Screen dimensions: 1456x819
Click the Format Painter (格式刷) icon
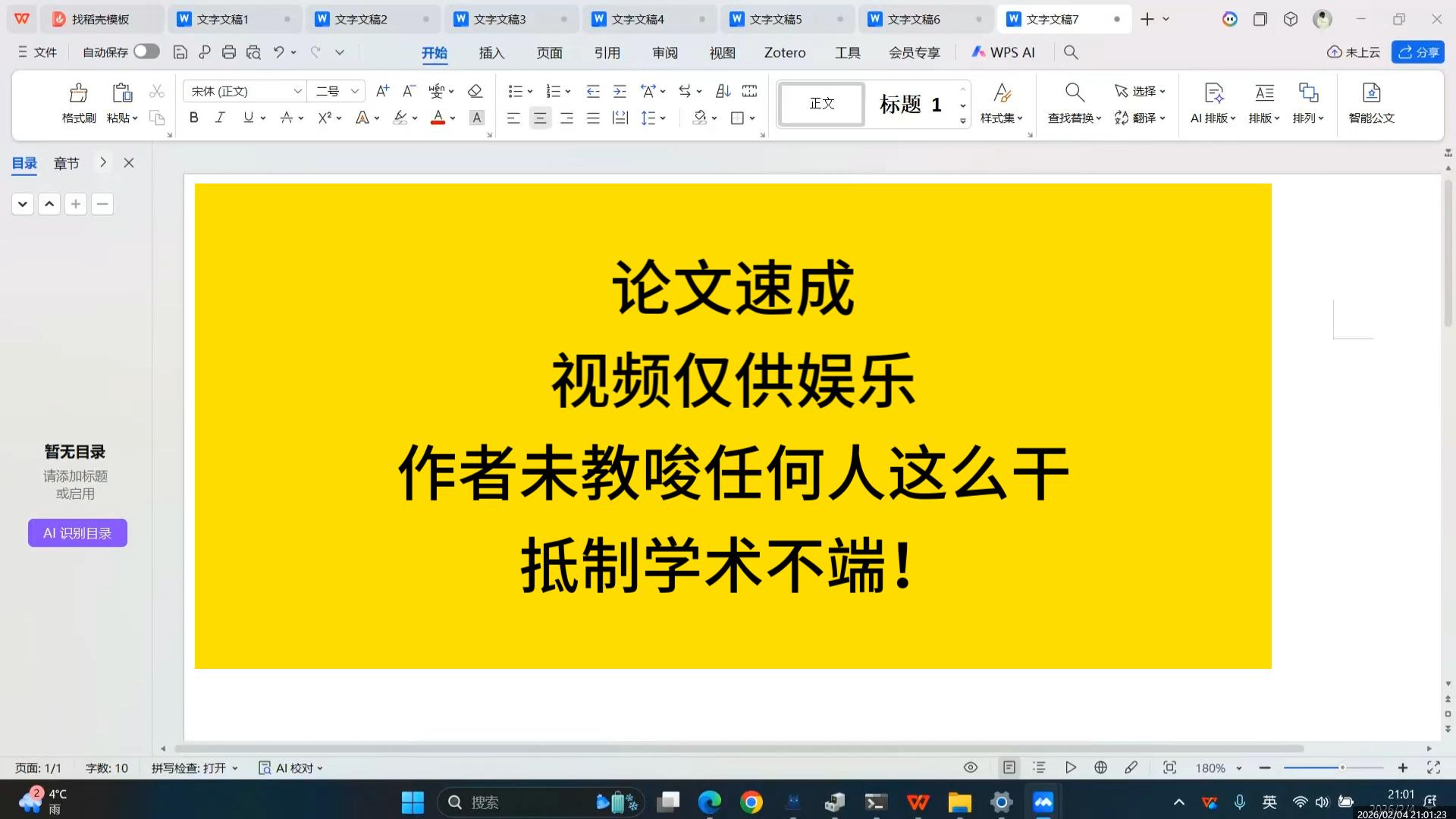[x=78, y=93]
